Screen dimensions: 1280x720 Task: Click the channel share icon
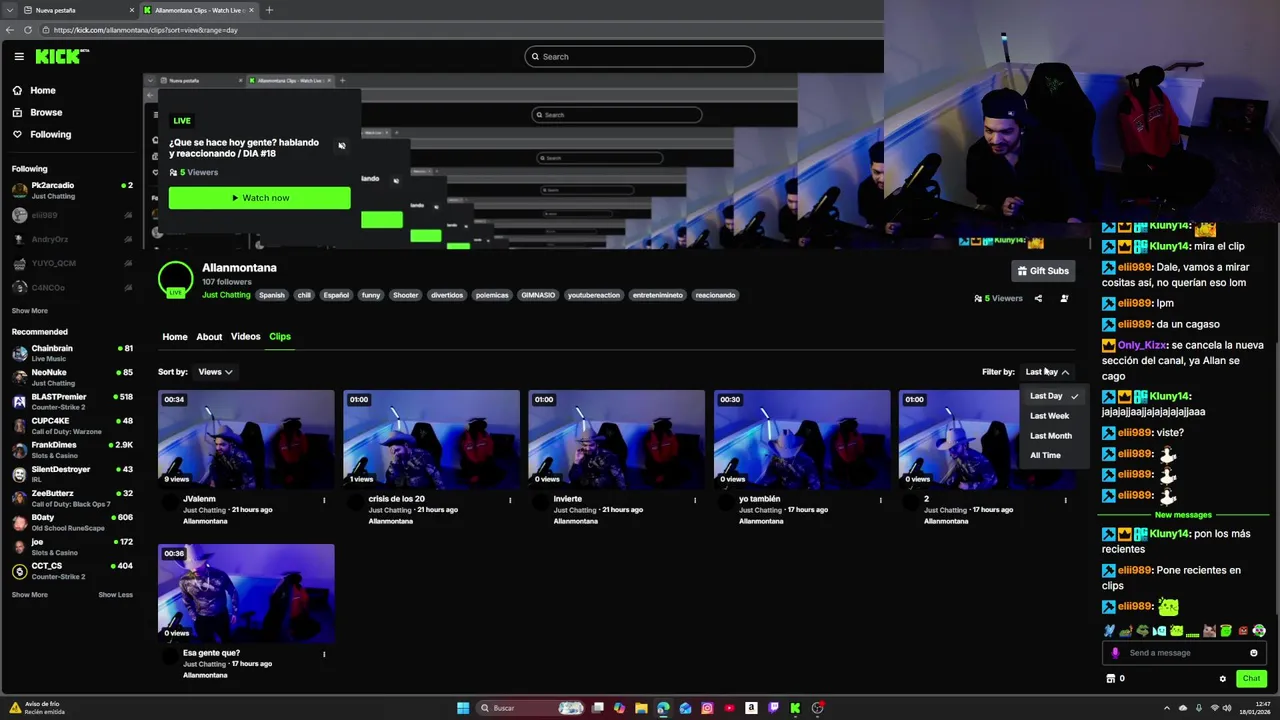1038,298
